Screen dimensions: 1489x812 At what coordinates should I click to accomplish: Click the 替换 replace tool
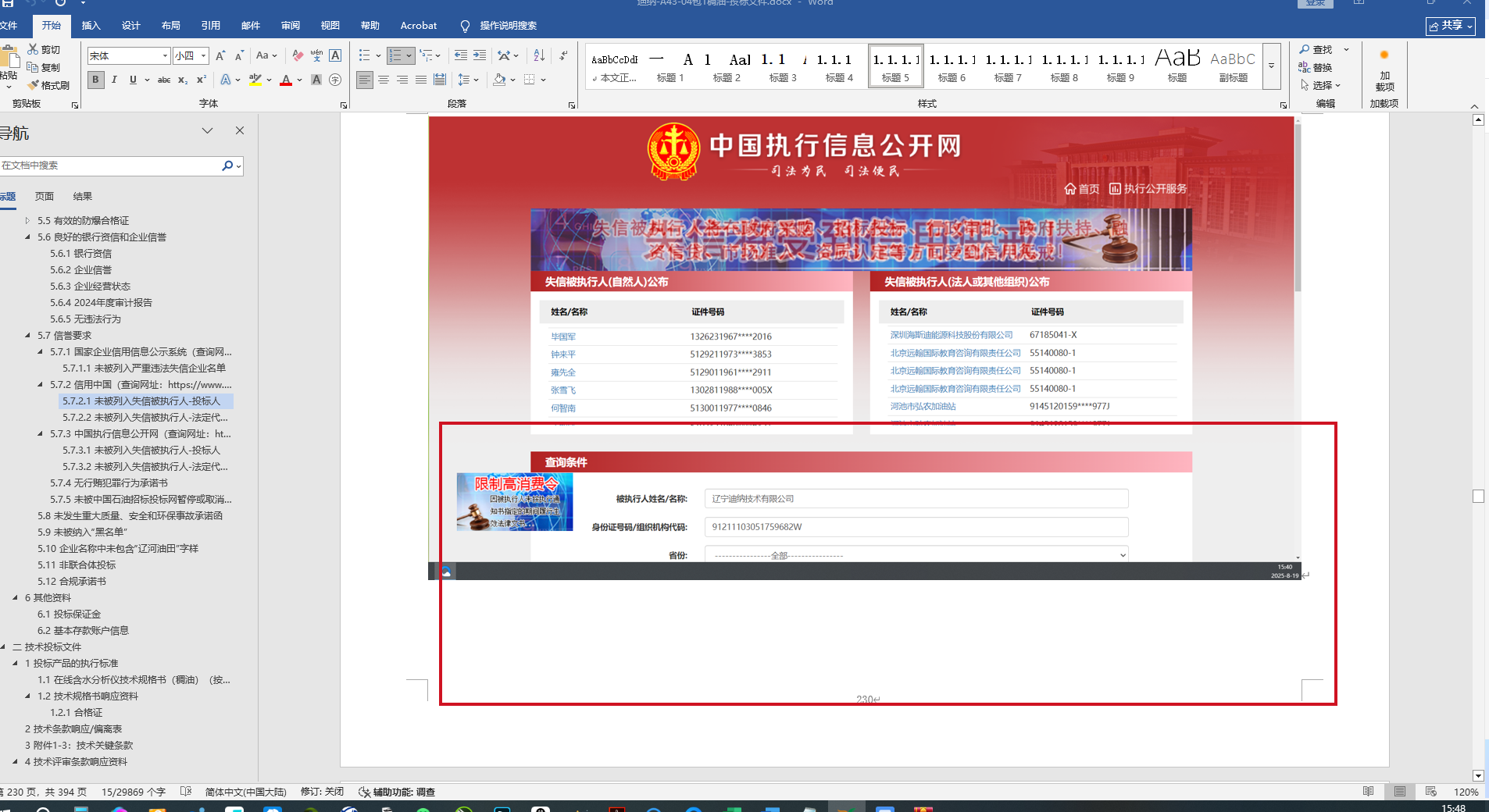tap(1316, 67)
